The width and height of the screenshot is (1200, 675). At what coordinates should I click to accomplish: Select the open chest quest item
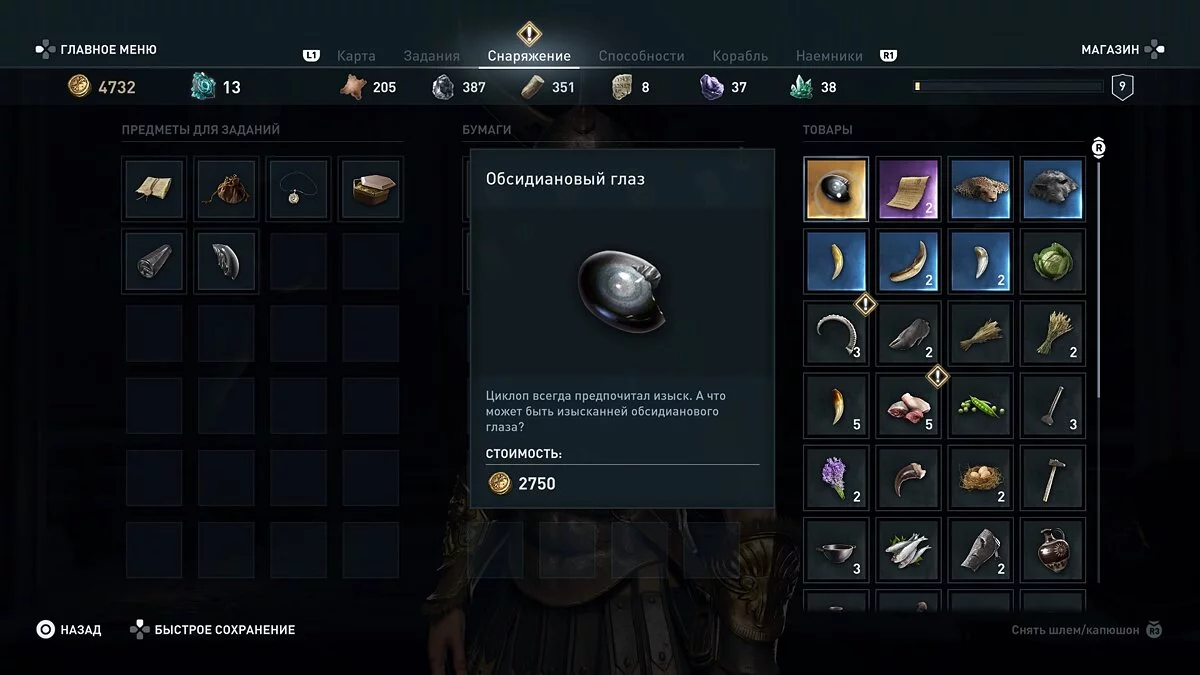[370, 189]
